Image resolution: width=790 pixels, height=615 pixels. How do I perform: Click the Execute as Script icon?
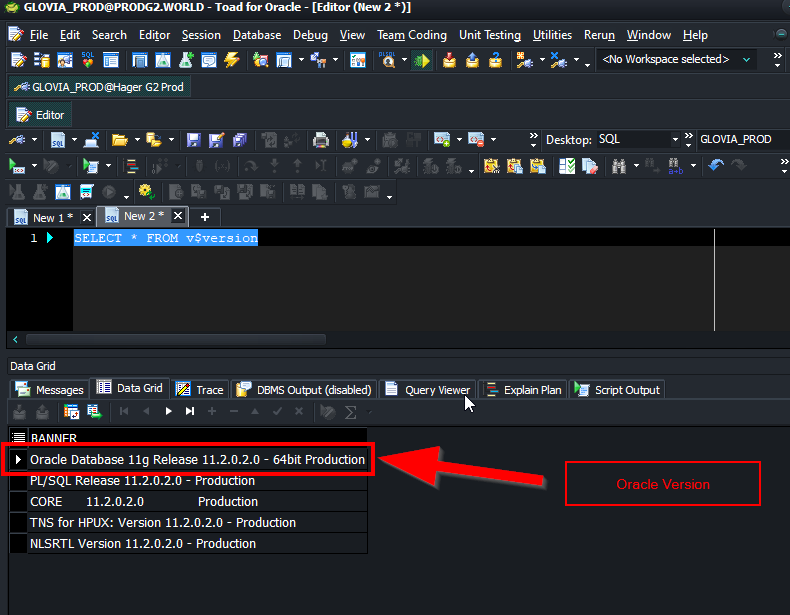91,166
